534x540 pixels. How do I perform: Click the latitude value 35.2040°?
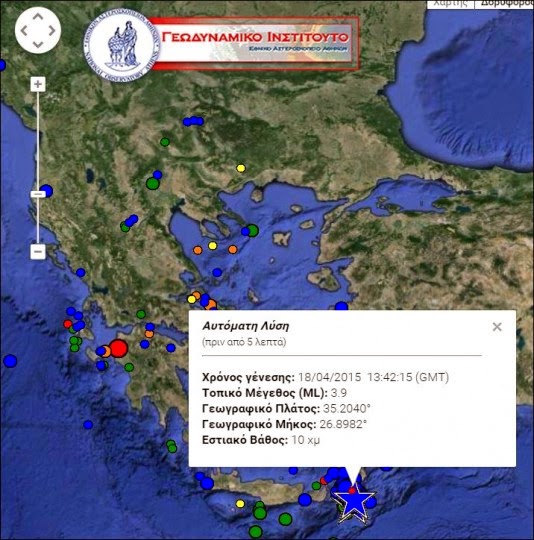(x=347, y=408)
